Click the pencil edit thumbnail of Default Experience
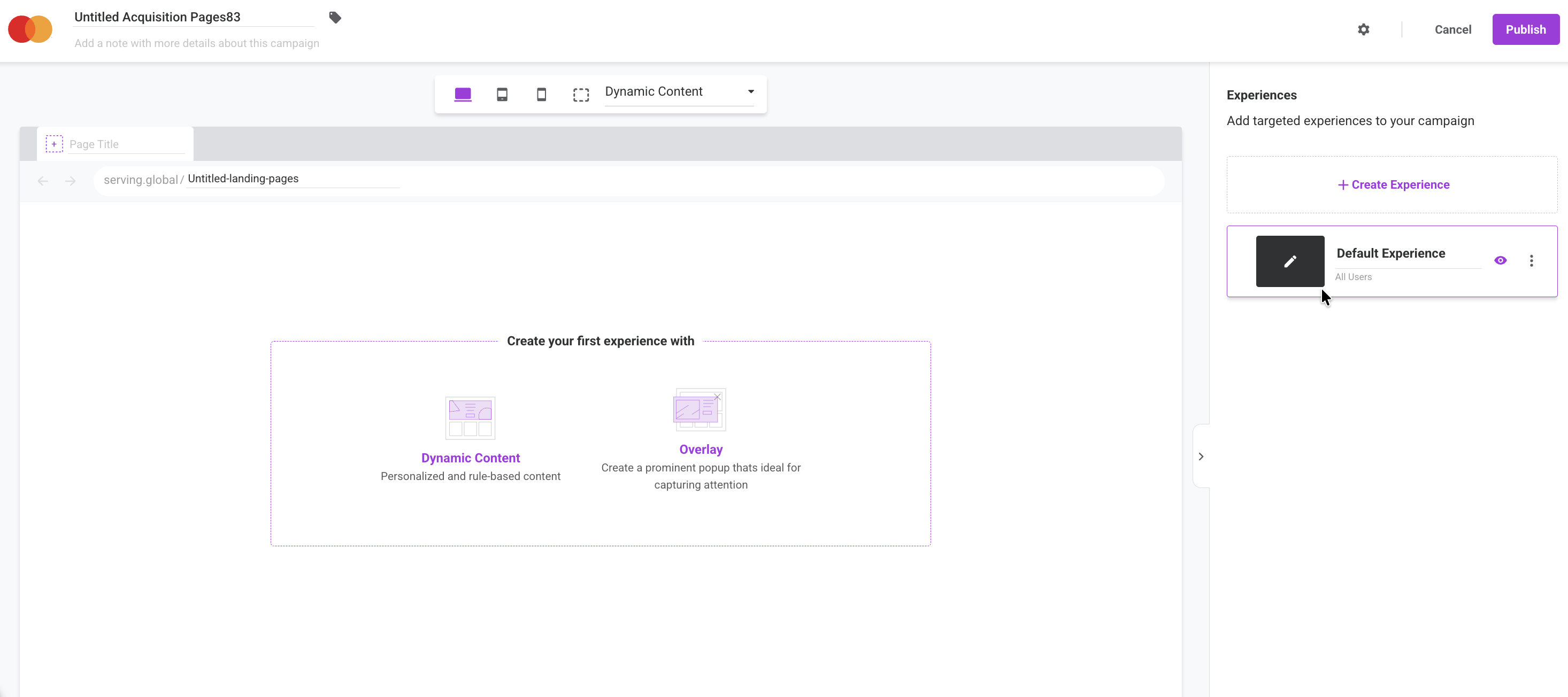This screenshot has height=697, width=1568. 1290,261
